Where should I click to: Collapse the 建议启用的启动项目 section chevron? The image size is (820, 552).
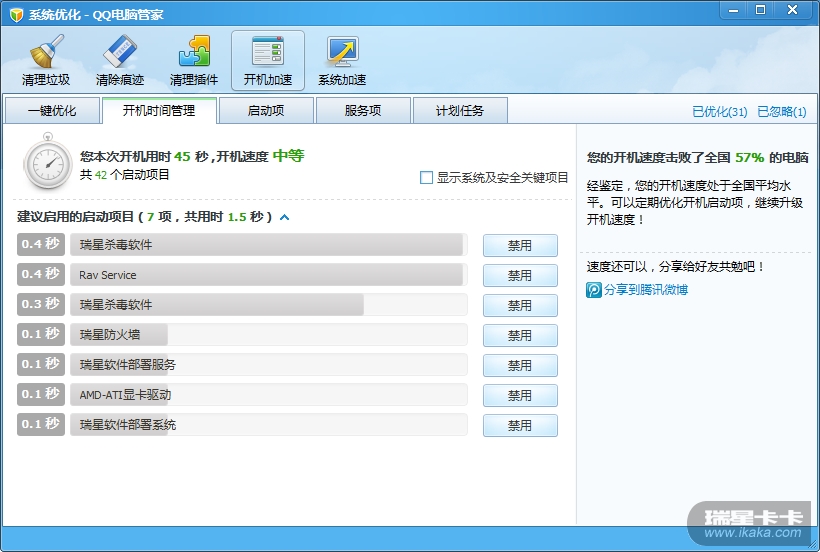click(284, 217)
